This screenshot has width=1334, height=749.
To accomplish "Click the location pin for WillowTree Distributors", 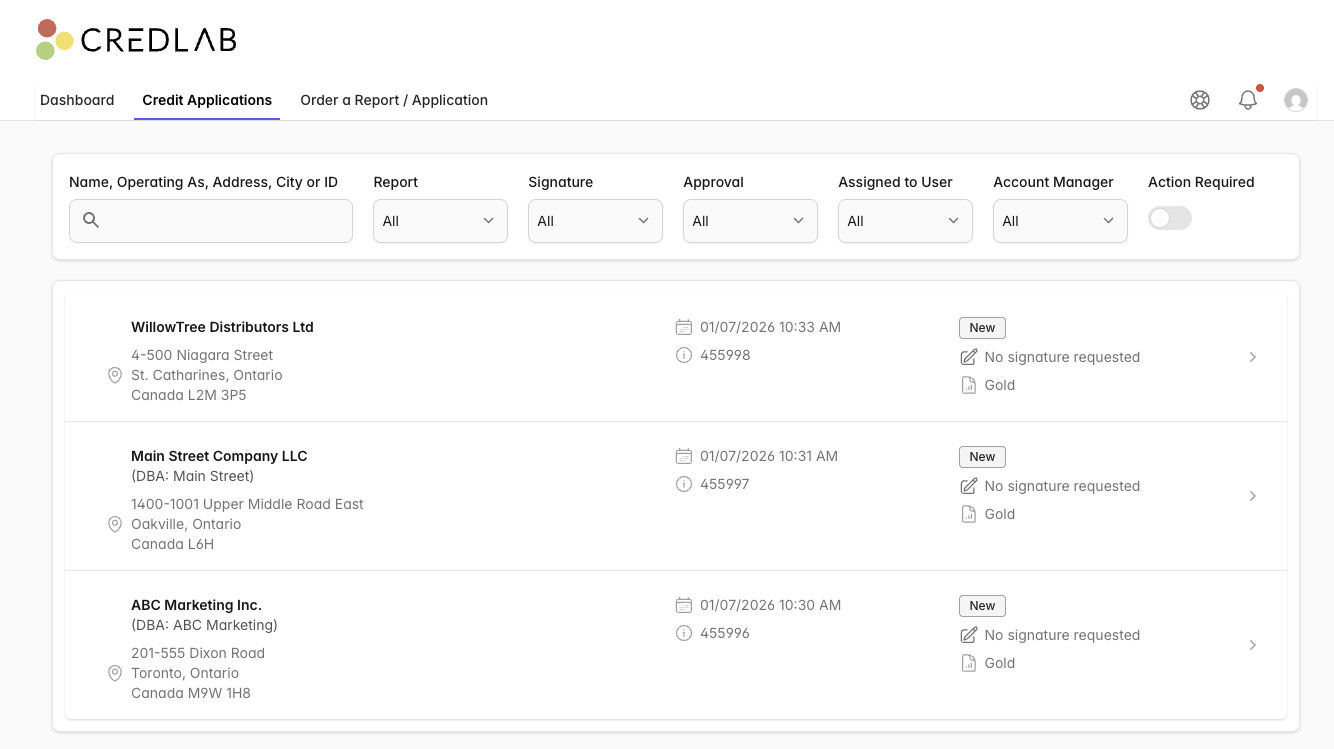I will (x=115, y=375).
